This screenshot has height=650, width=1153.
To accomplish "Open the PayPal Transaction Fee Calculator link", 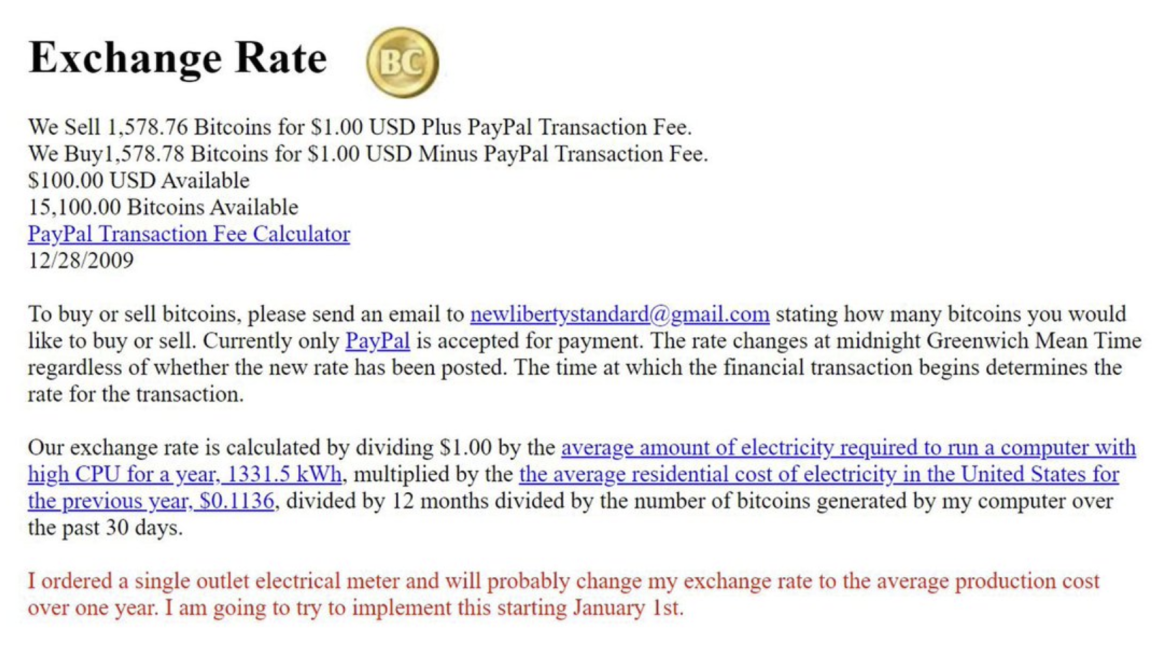I will click(189, 235).
